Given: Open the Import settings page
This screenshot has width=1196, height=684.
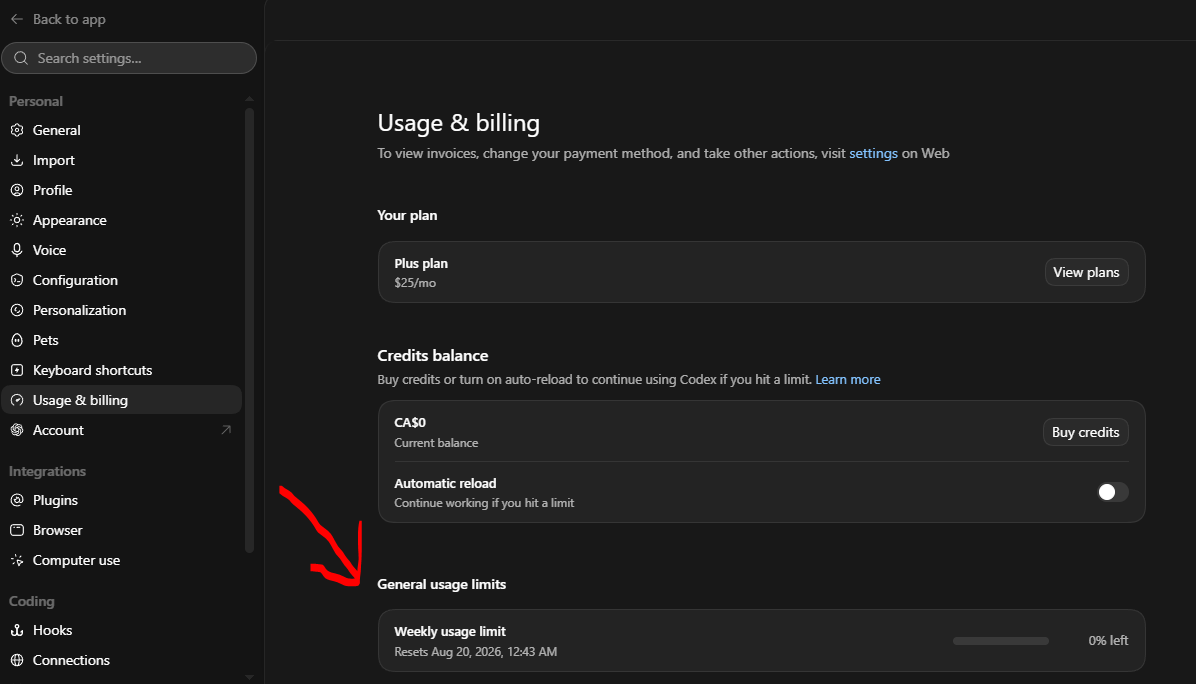Looking at the screenshot, I should [122, 160].
